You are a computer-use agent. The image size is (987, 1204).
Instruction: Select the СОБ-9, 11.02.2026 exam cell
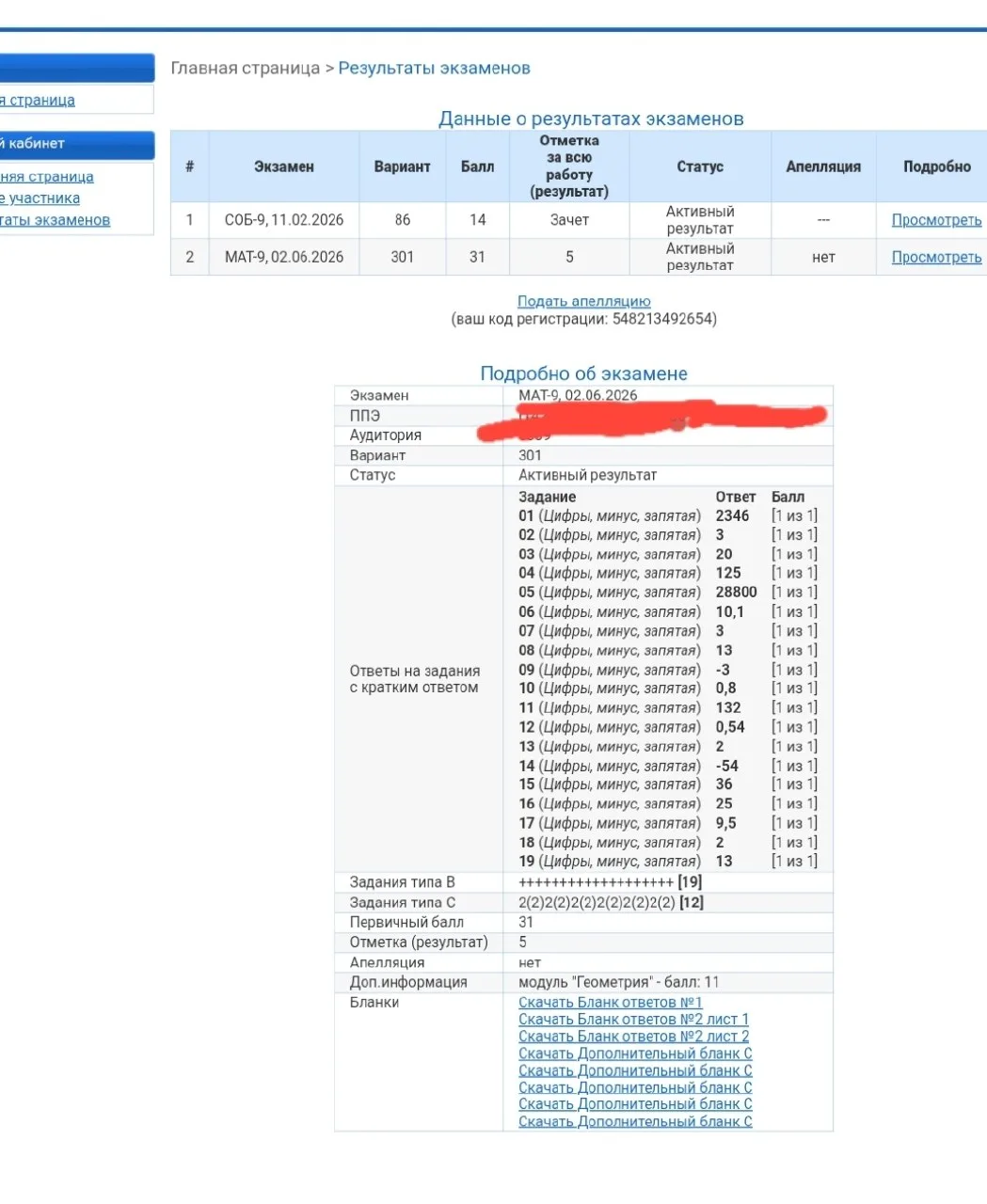click(283, 220)
